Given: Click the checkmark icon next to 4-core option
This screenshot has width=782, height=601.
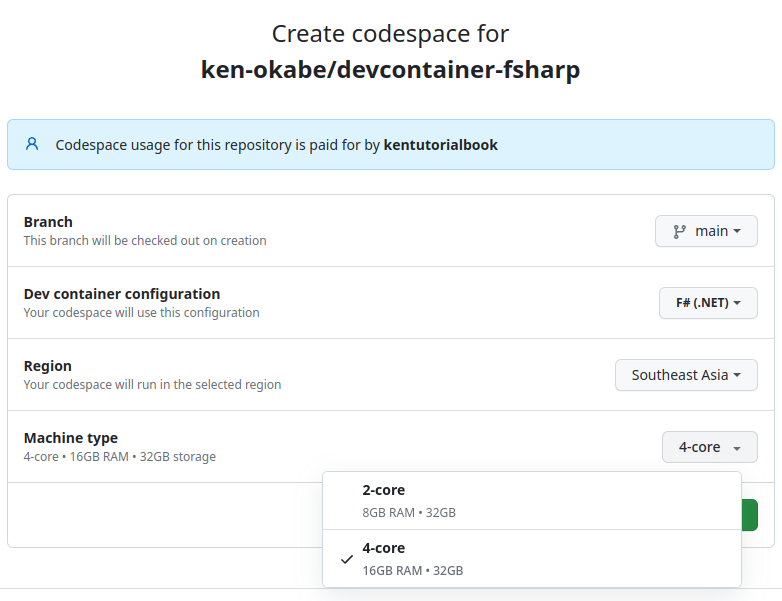Looking at the screenshot, I should pos(346,559).
